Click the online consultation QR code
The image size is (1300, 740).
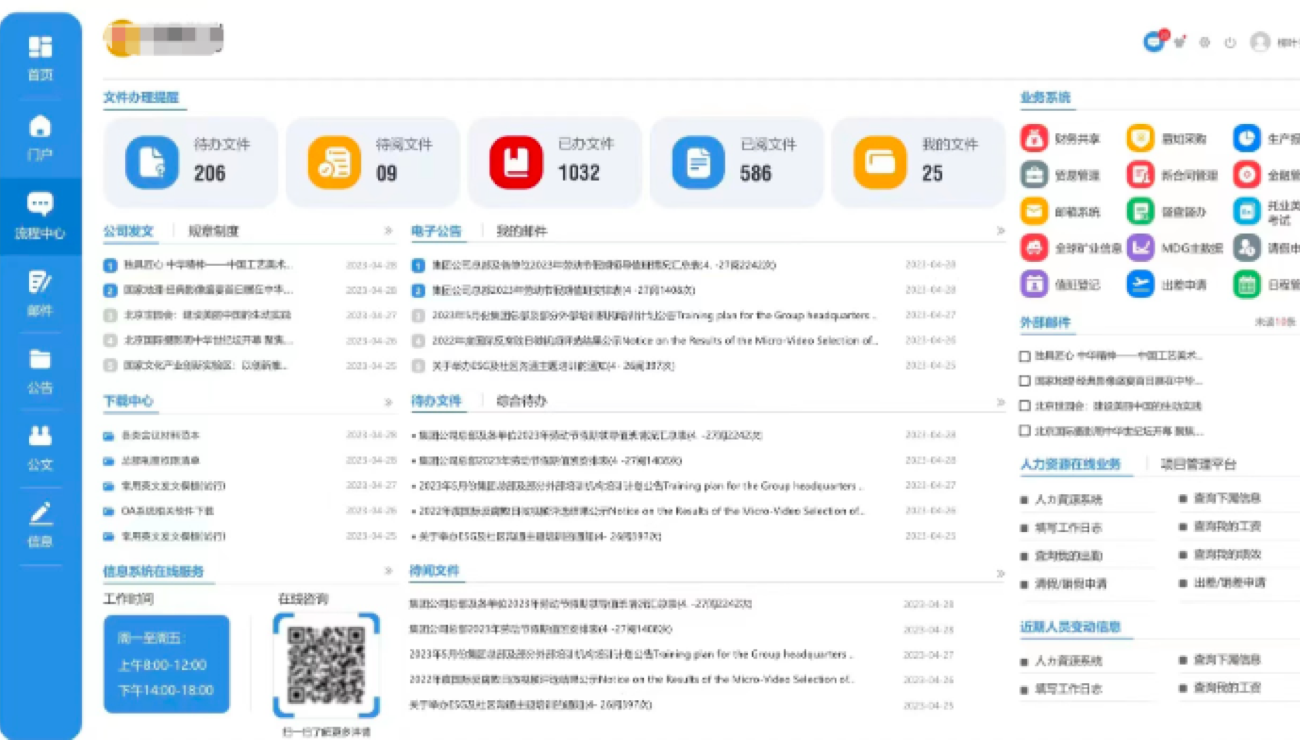pyautogui.click(x=326, y=664)
